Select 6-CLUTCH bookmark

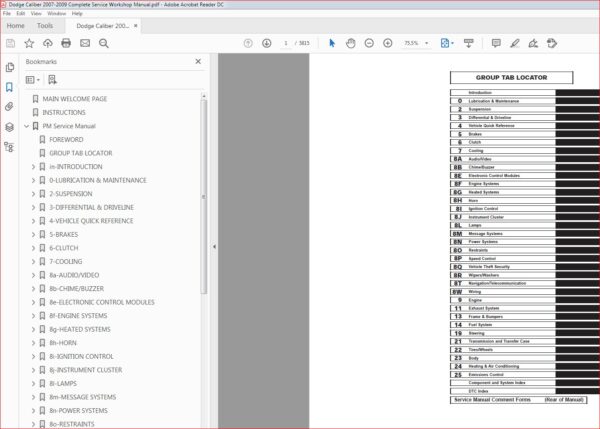tap(64, 248)
